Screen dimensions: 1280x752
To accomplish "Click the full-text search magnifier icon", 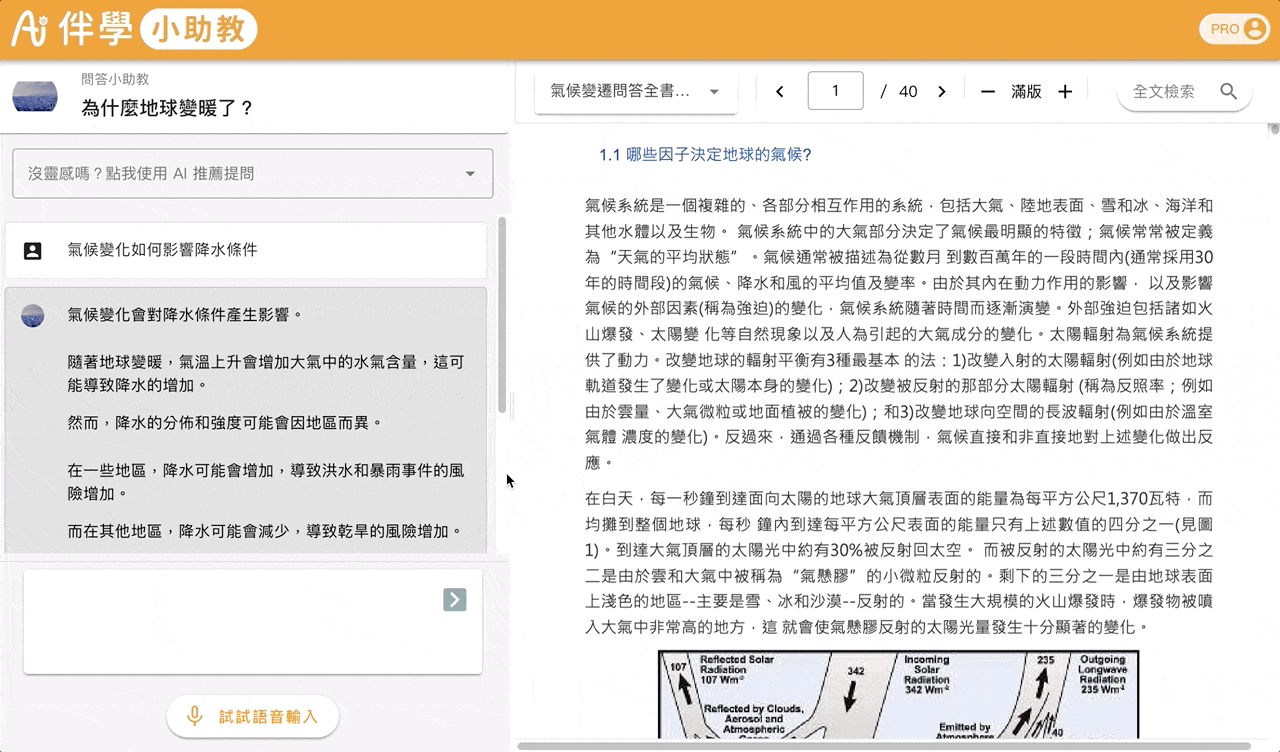I will 1229,92.
